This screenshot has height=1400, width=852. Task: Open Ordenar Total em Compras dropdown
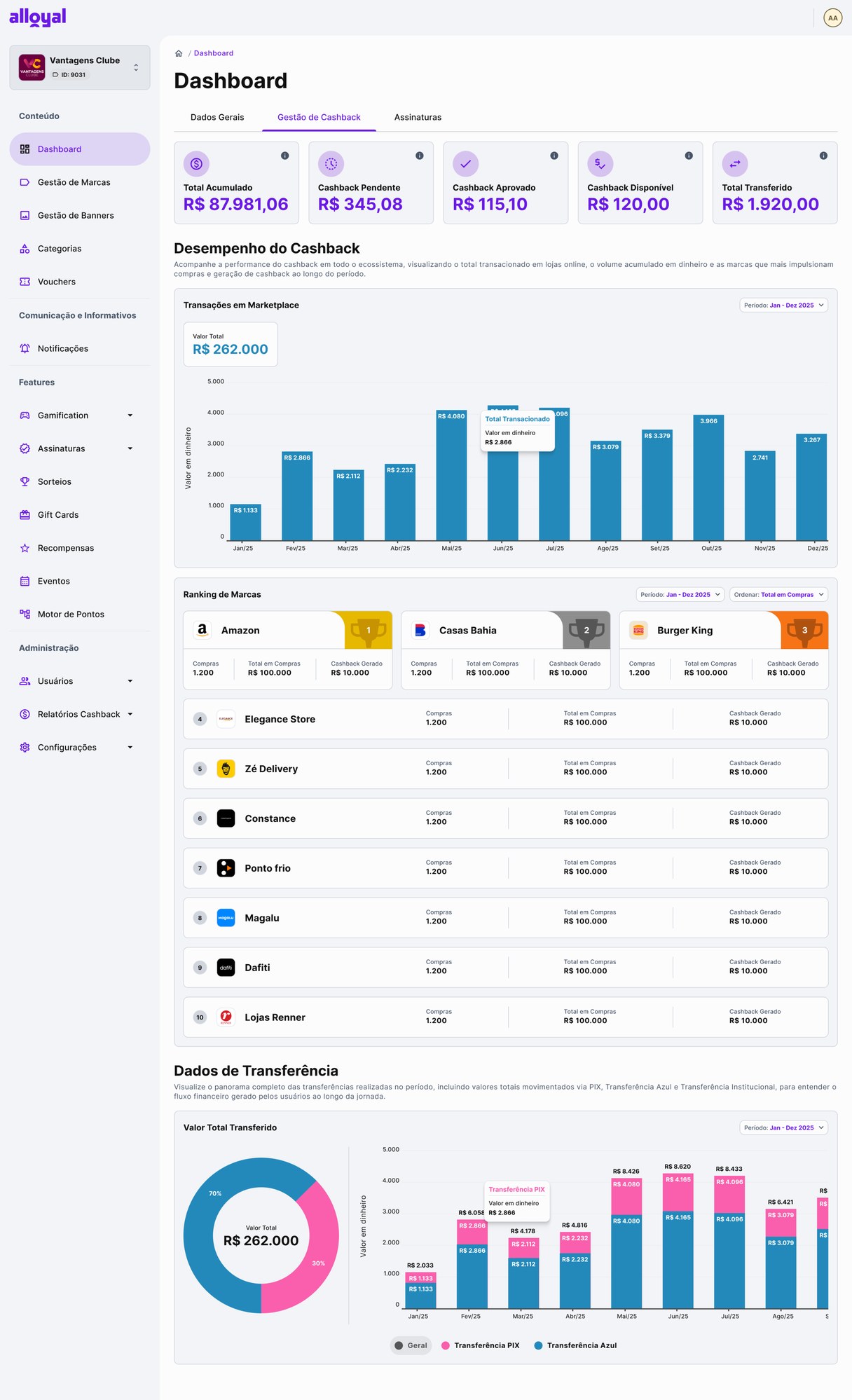point(778,594)
